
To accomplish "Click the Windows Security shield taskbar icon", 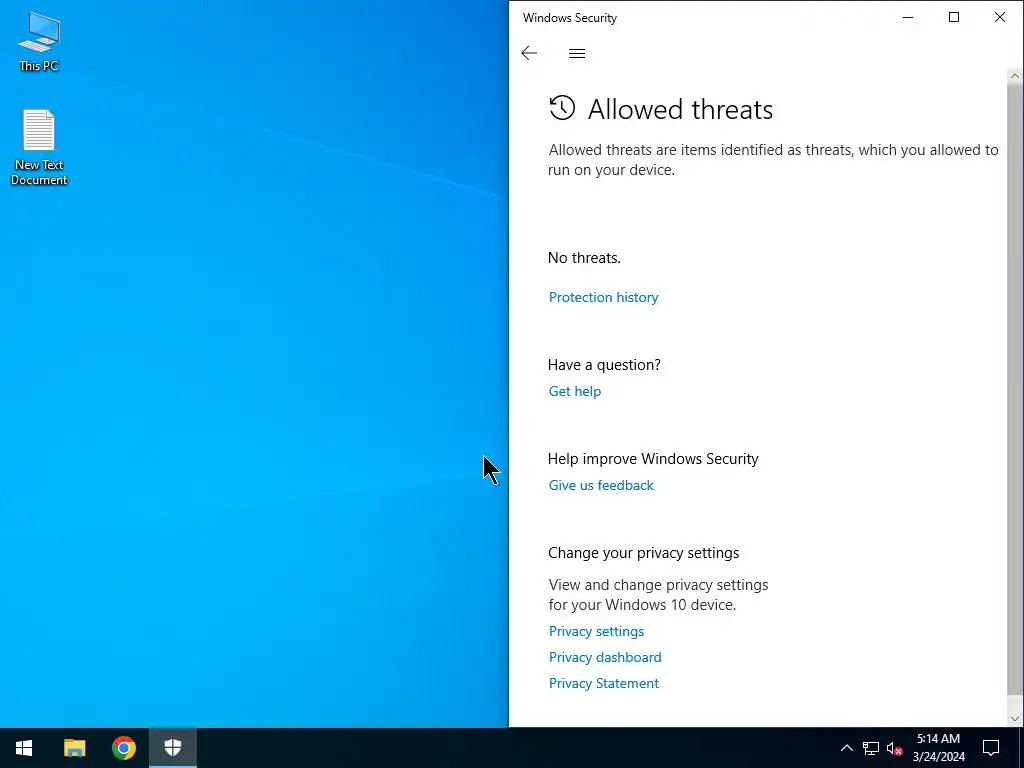I will tap(172, 748).
